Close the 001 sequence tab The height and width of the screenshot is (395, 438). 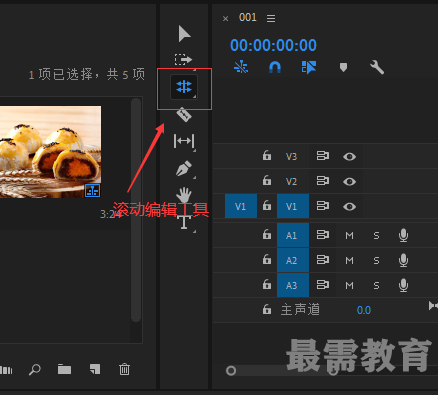(x=225, y=19)
